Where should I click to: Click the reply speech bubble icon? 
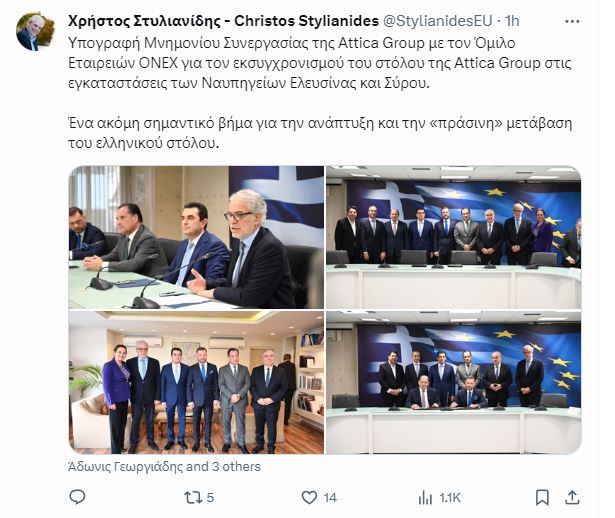(x=77, y=497)
